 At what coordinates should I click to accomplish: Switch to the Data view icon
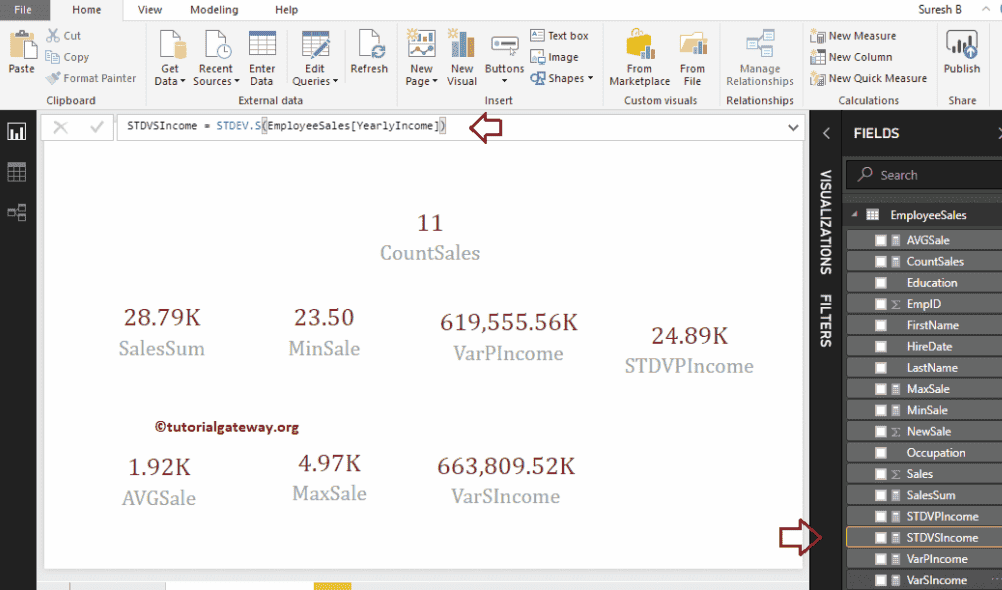[x=16, y=171]
